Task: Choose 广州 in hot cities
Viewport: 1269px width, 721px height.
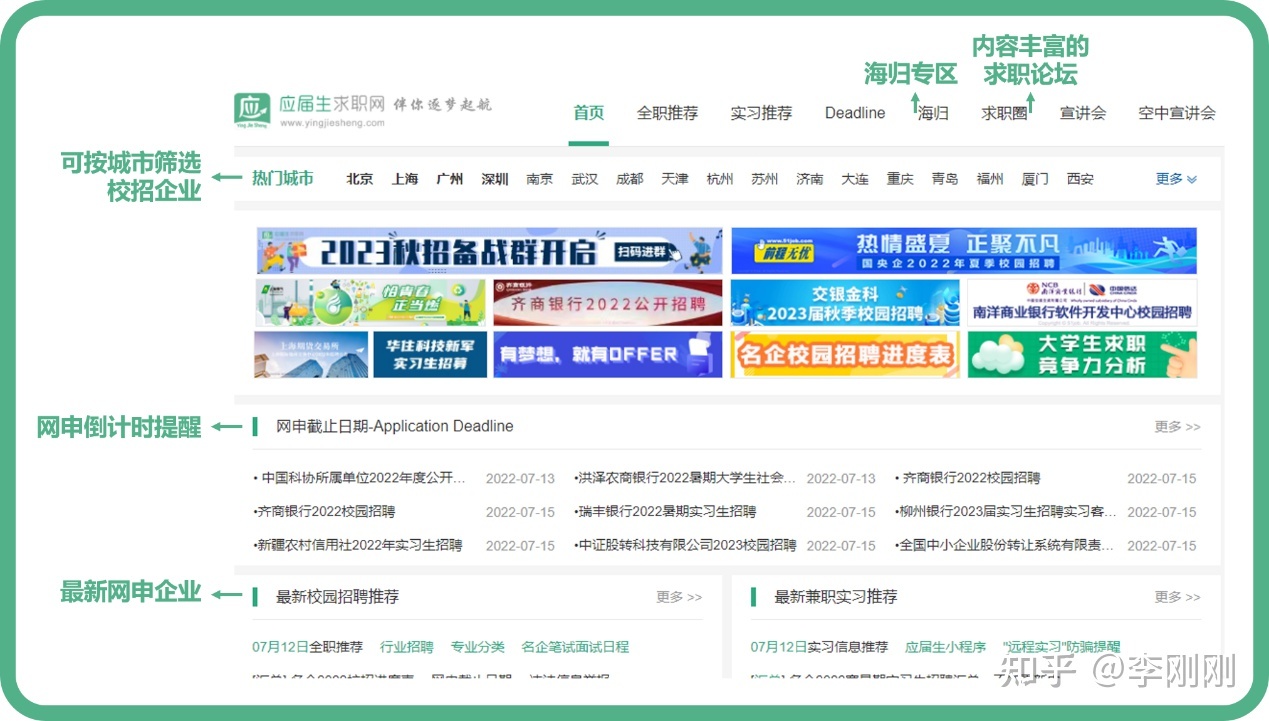Action: click(450, 179)
